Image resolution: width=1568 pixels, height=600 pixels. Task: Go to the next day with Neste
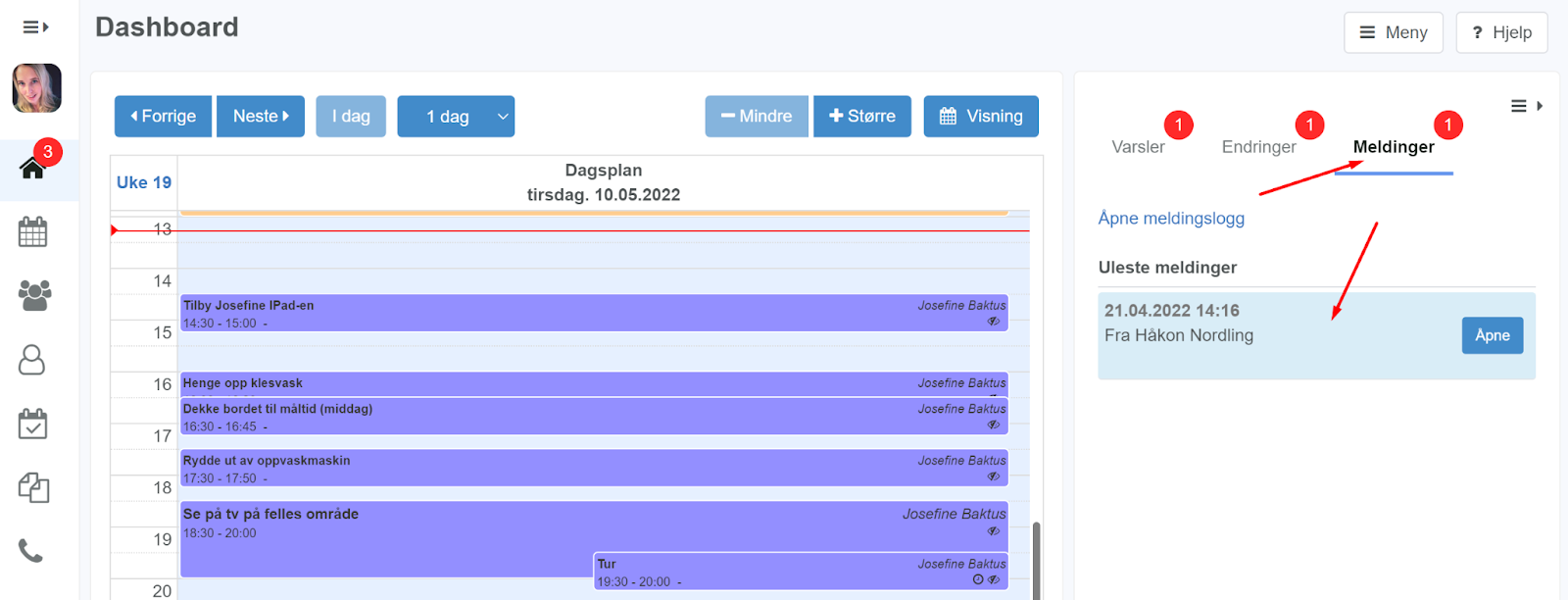(261, 116)
